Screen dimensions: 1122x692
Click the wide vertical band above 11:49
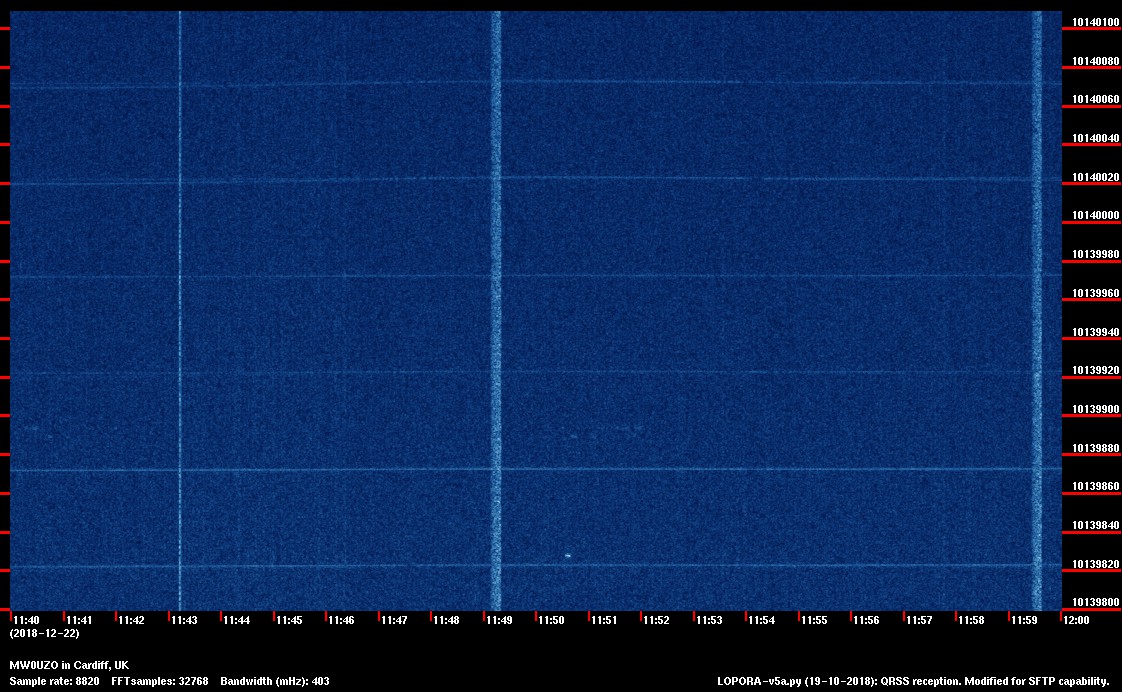click(495, 300)
